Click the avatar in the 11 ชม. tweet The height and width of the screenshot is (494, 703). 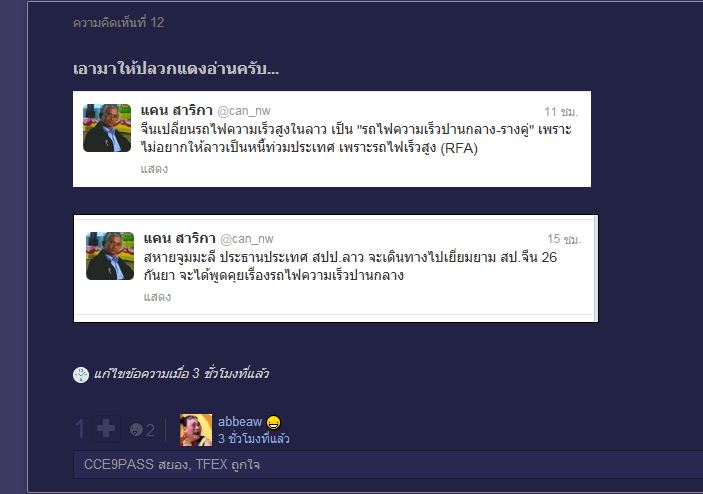pos(107,128)
